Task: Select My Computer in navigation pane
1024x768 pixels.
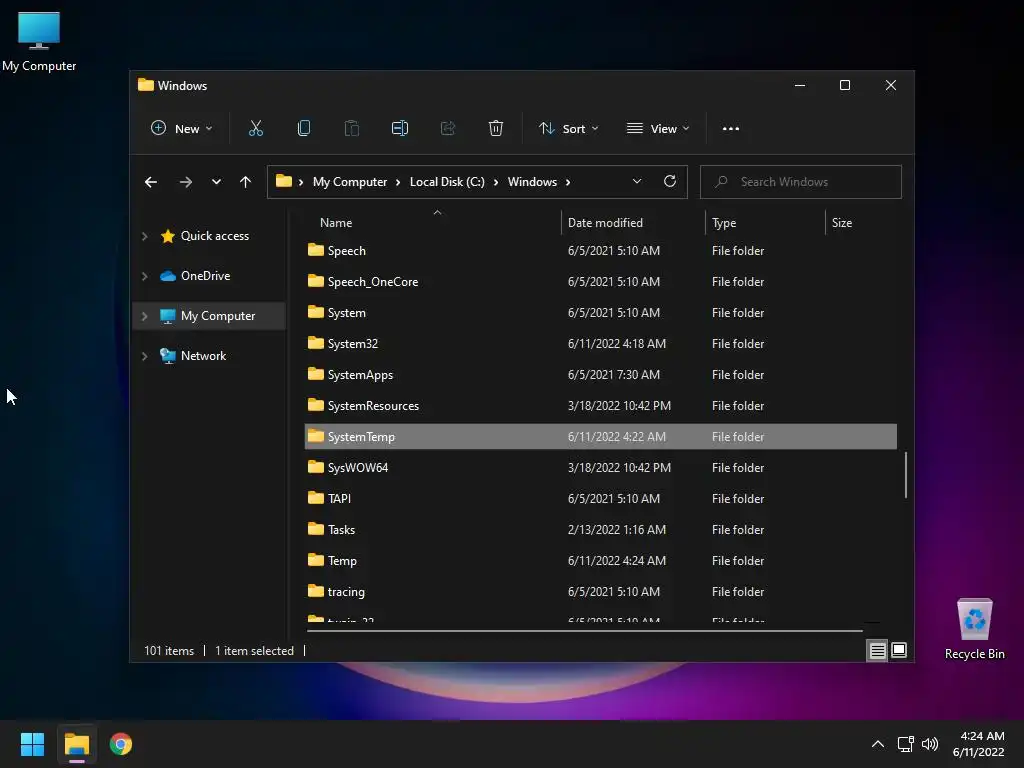Action: (217, 316)
